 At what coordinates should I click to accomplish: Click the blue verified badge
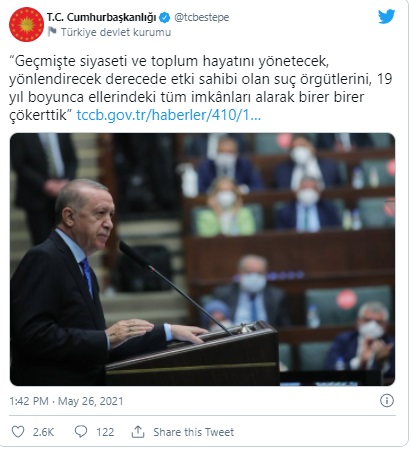pos(165,17)
